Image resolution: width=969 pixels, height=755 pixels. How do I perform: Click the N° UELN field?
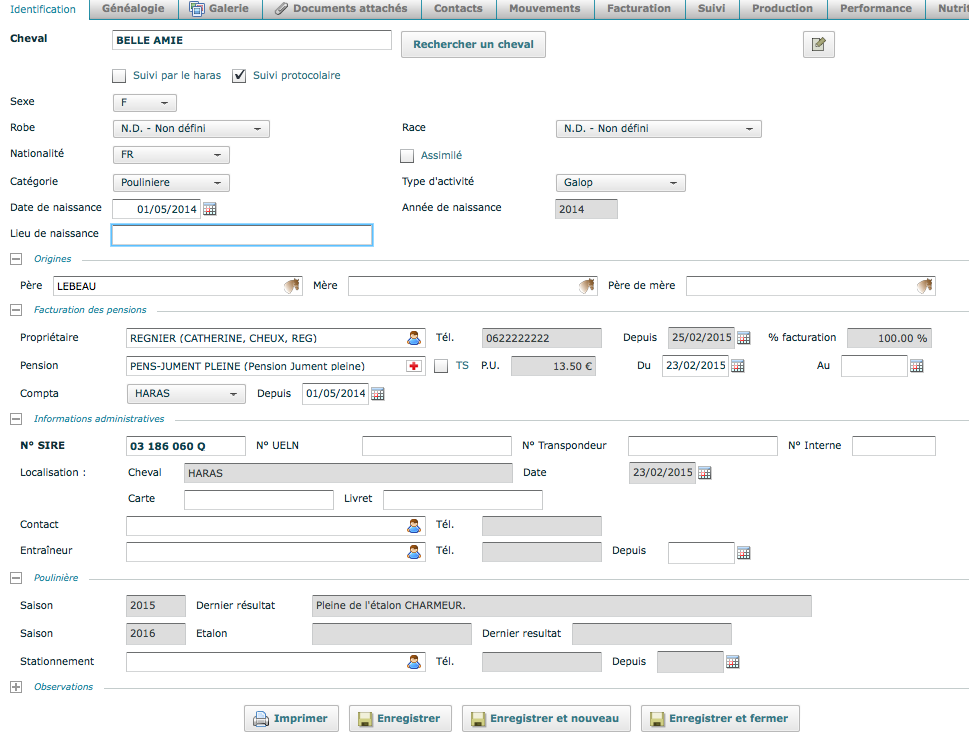[x=437, y=446]
